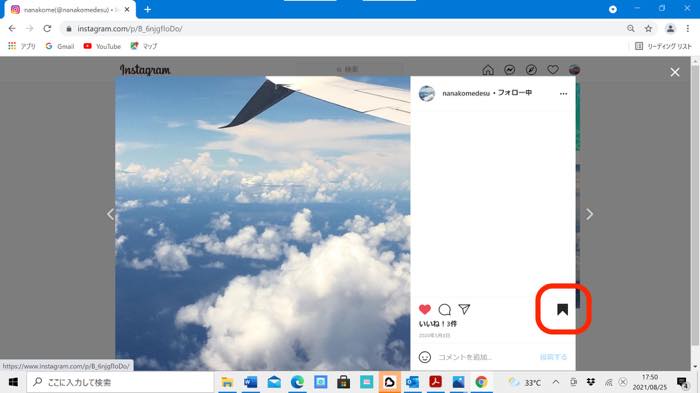Select the nanakome browser tab
This screenshot has width=700, height=393.
(x=69, y=9)
